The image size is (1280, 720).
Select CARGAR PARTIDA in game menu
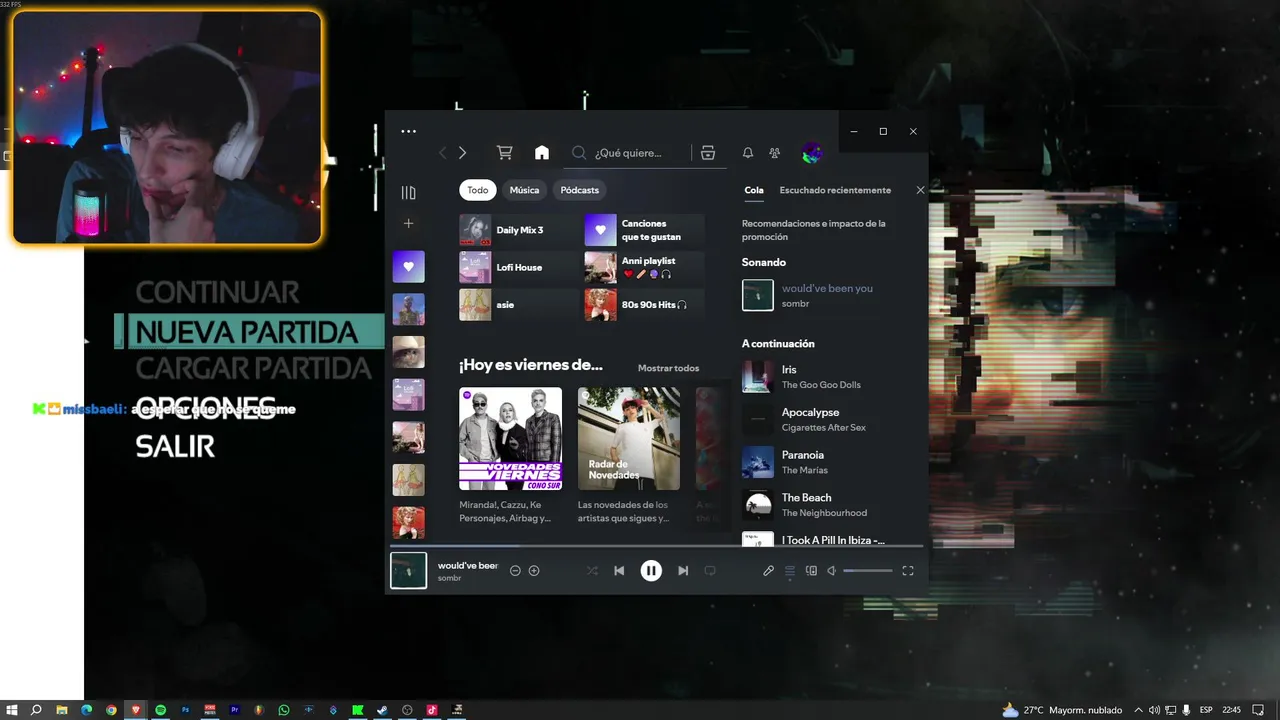[x=253, y=369]
